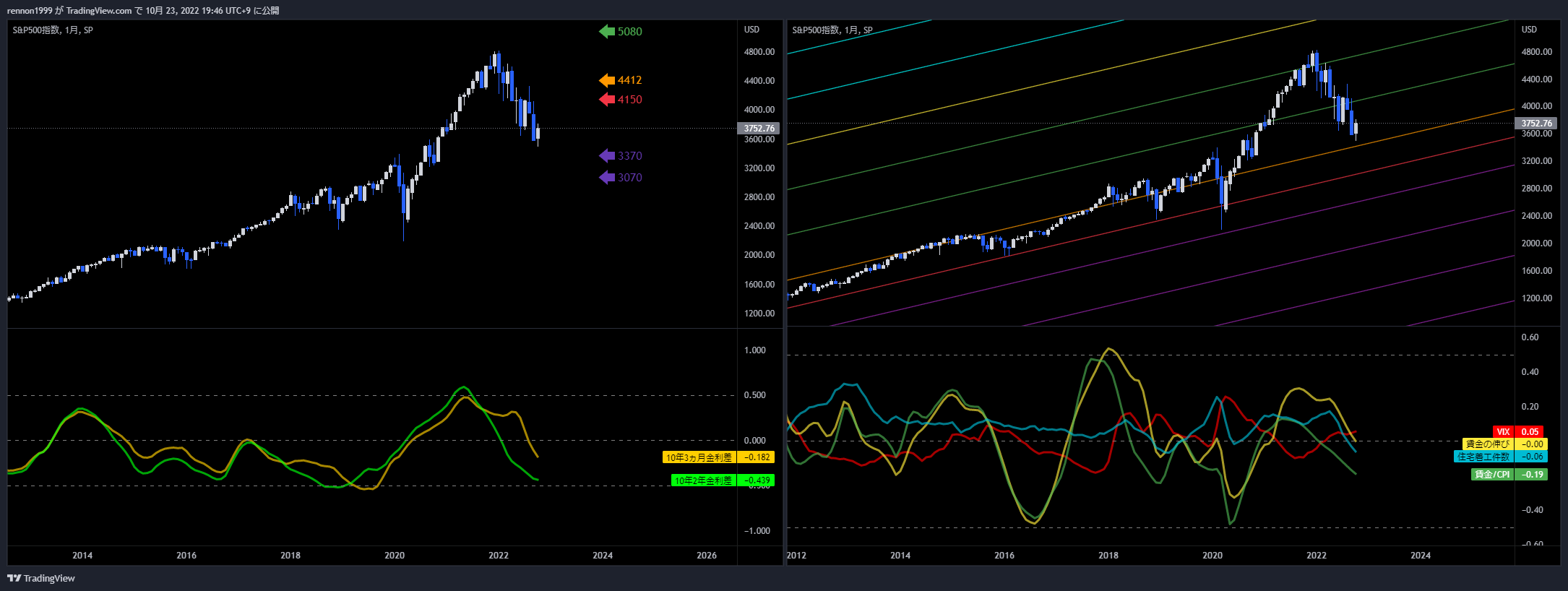Viewport: 1568px width, 591px height.
Task: Click the USD label on the right chart
Action: [1530, 30]
